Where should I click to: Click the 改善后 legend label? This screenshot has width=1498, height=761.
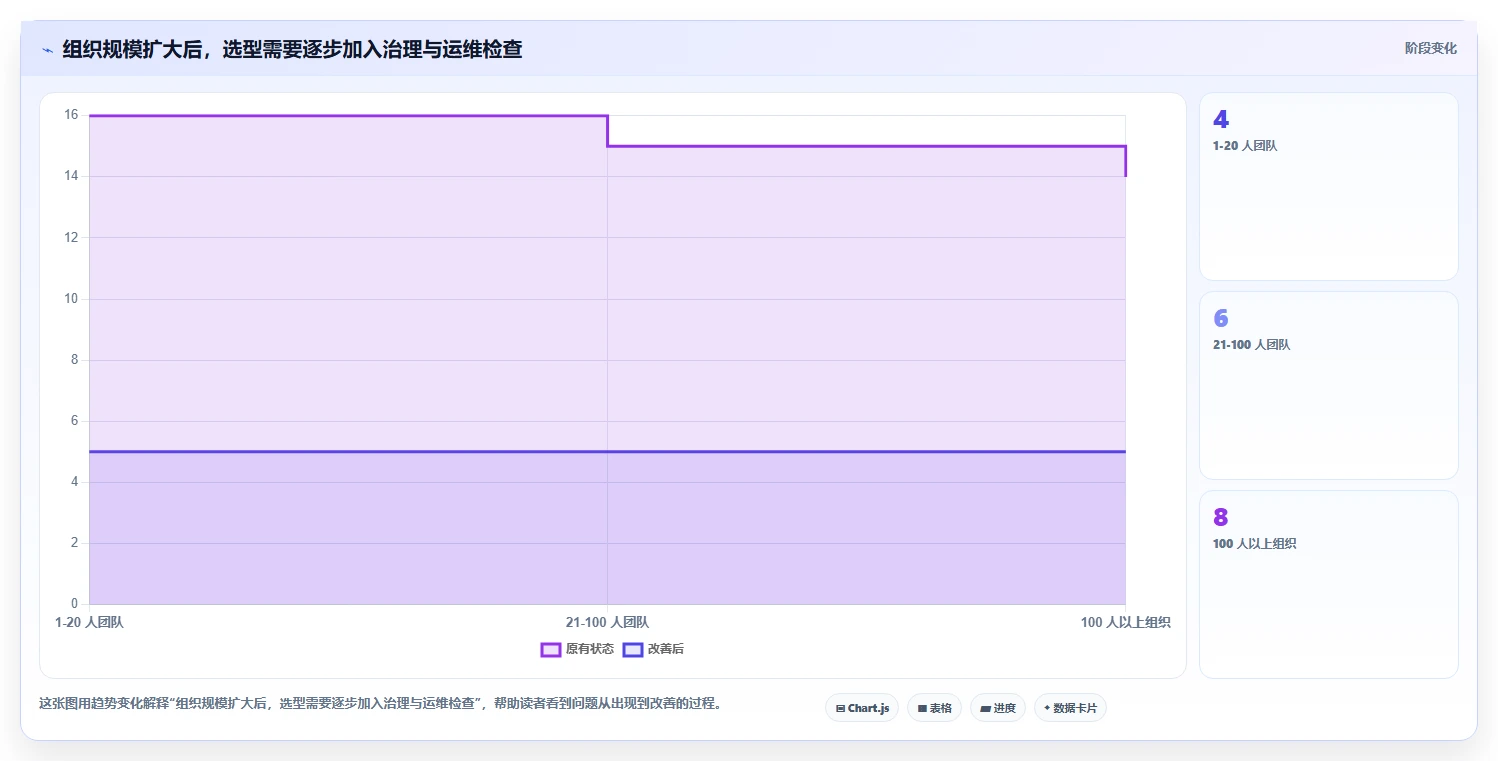(666, 649)
